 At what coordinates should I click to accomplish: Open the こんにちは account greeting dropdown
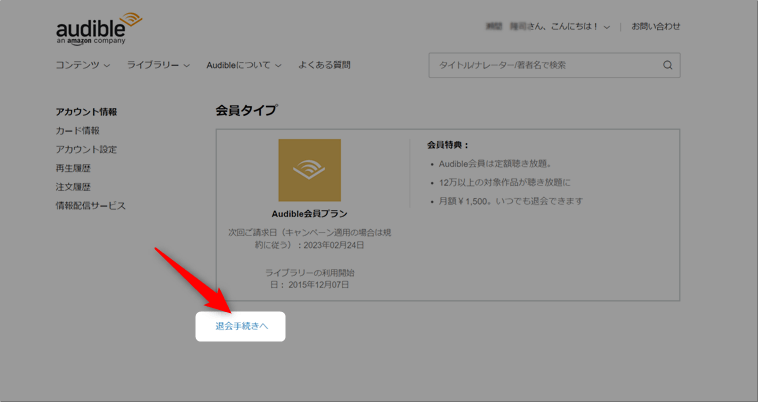[x=548, y=27]
